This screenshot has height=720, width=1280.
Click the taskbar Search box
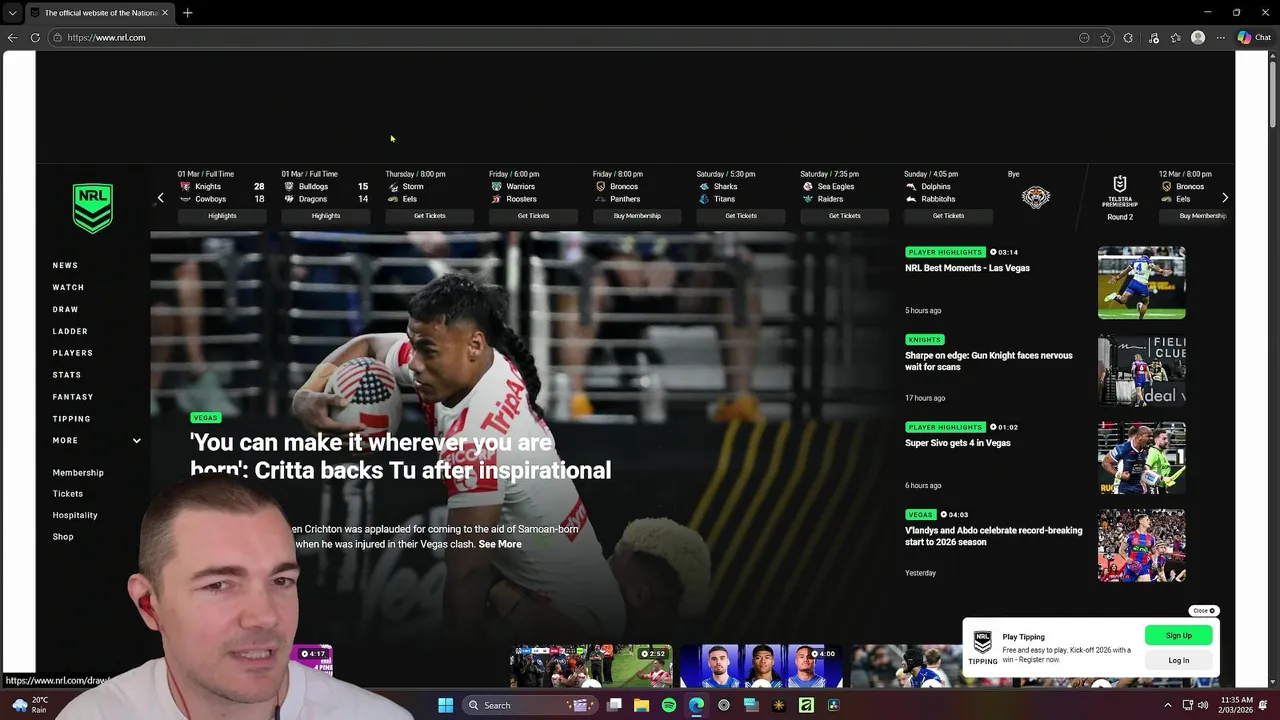tap(529, 705)
